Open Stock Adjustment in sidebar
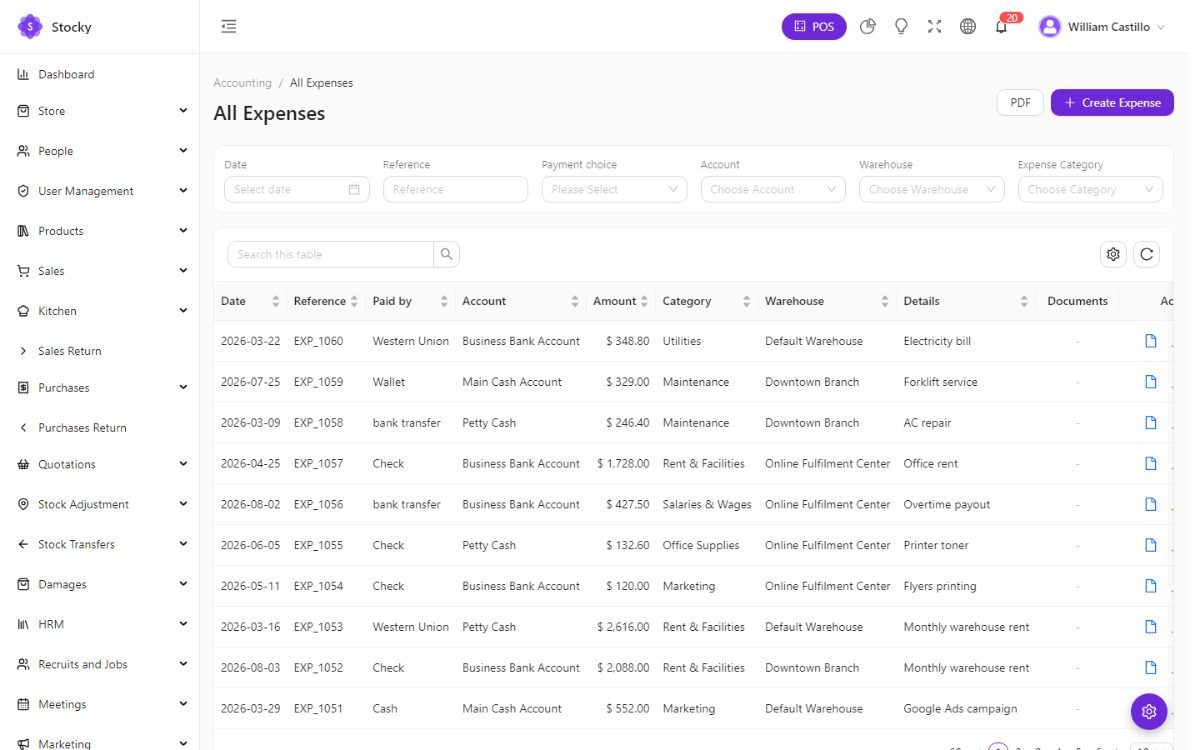Screen dimensions: 1200x750 [x=100, y=504]
